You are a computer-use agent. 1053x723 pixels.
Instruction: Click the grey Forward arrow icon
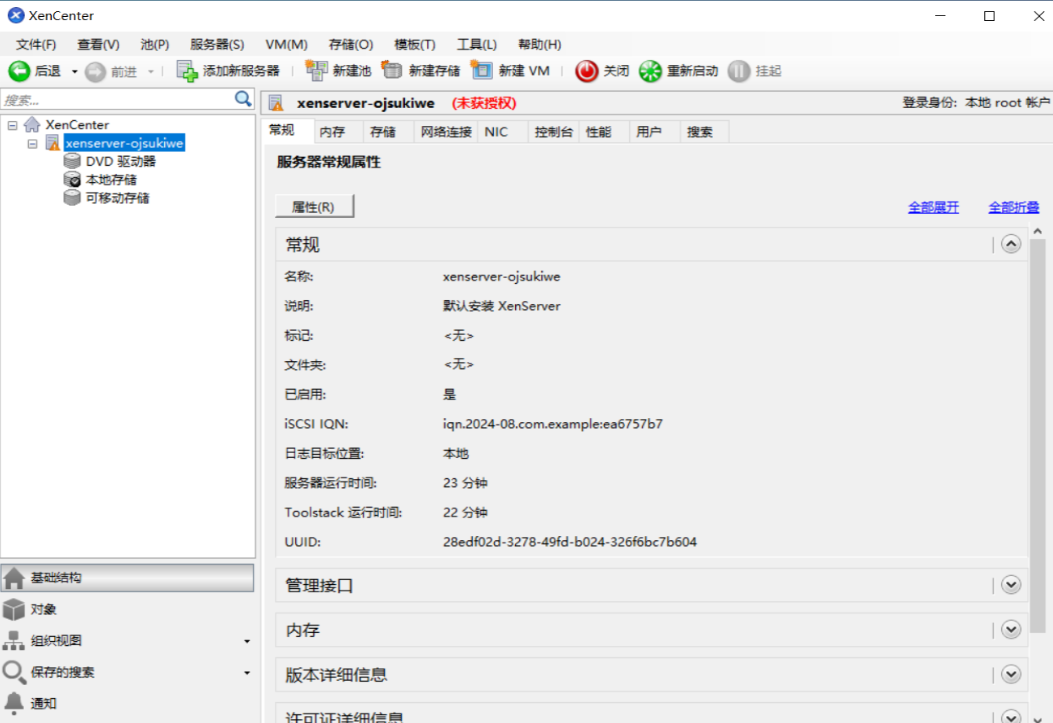95,72
